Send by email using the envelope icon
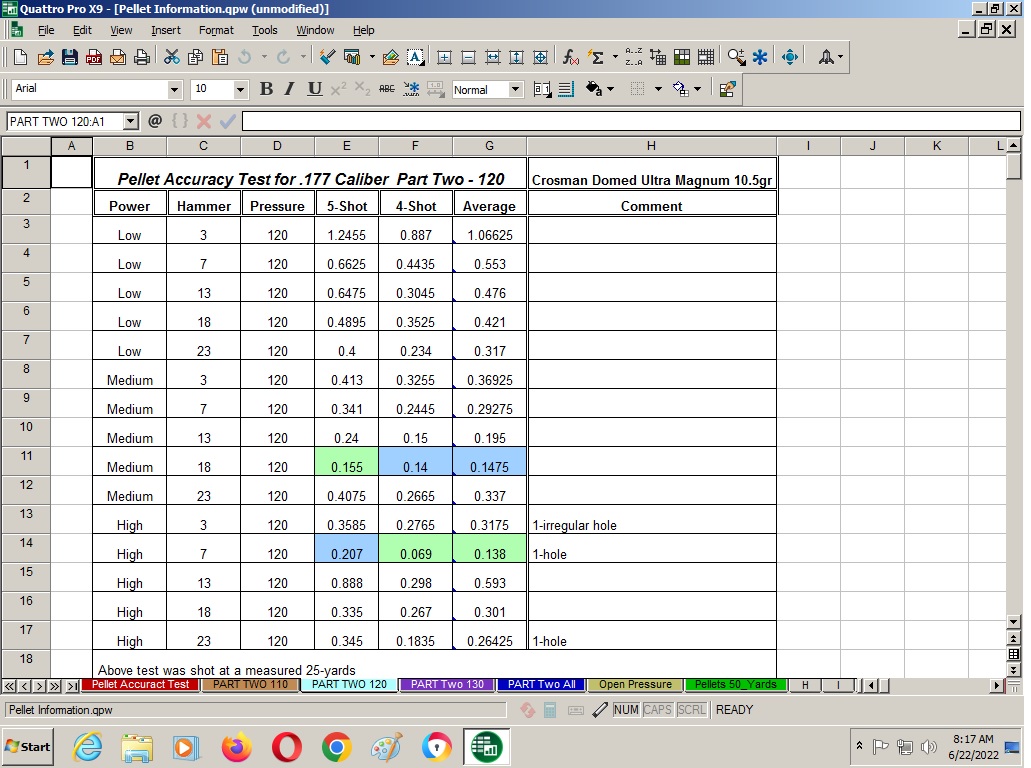This screenshot has width=1031, height=768. tap(118, 57)
